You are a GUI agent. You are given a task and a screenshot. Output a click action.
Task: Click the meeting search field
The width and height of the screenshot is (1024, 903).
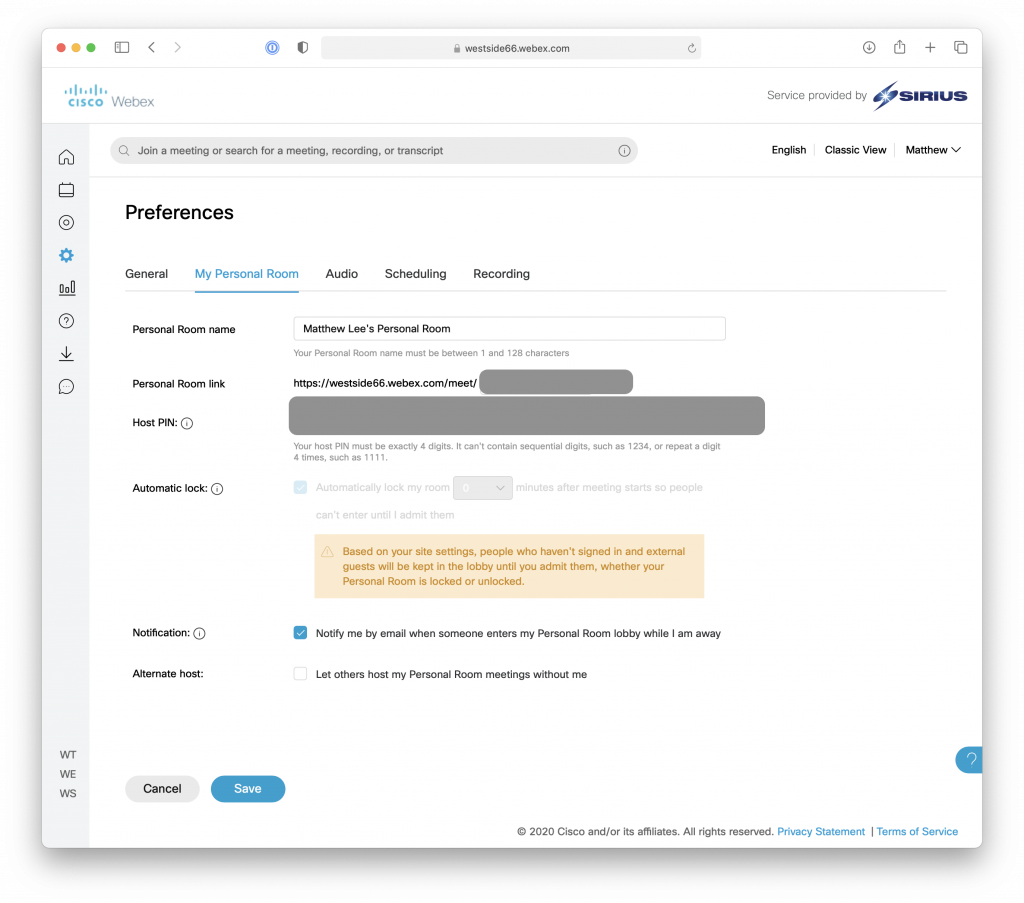(374, 151)
